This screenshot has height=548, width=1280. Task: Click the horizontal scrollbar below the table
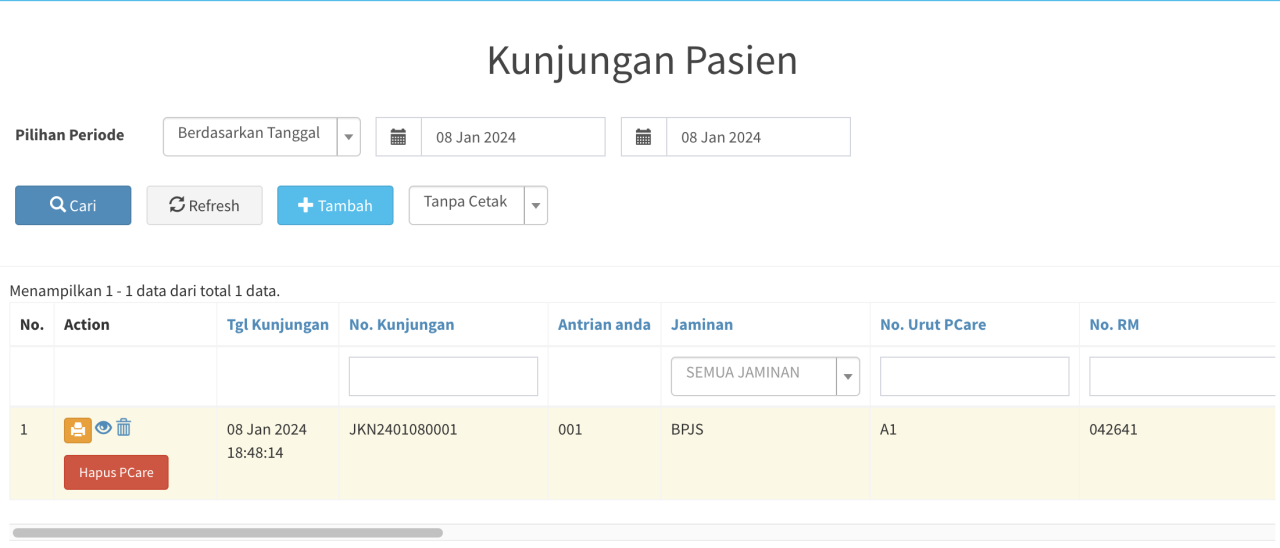tap(227, 533)
